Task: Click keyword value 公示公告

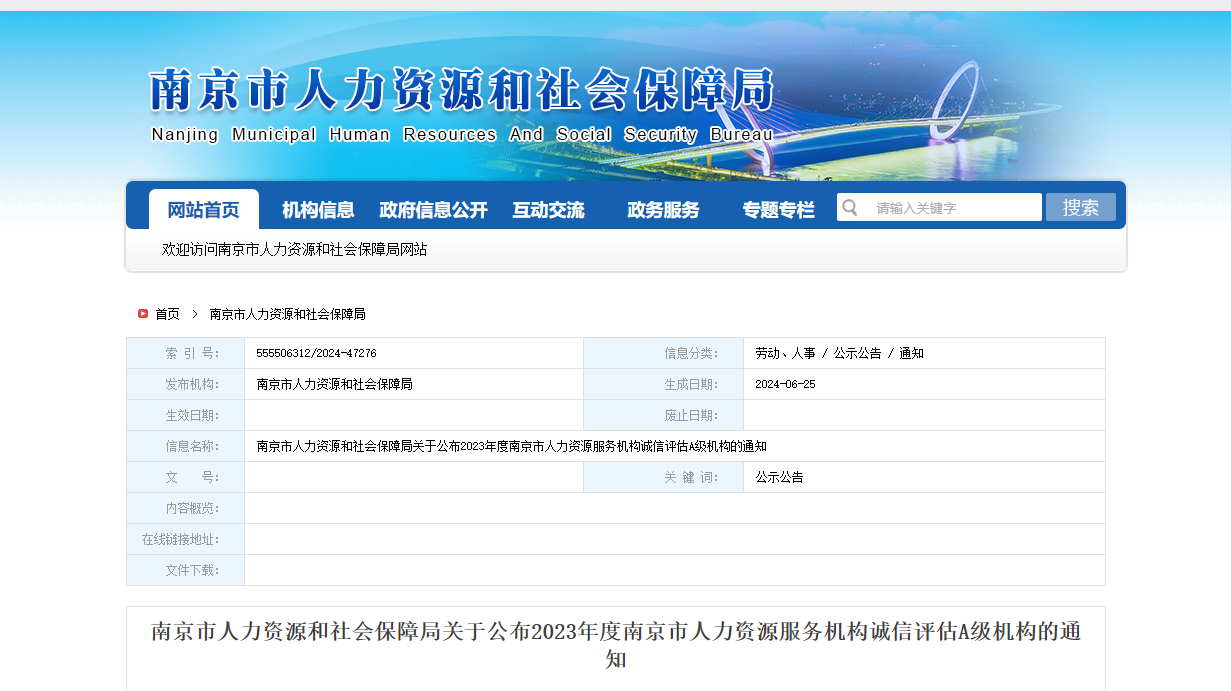Action: [779, 477]
